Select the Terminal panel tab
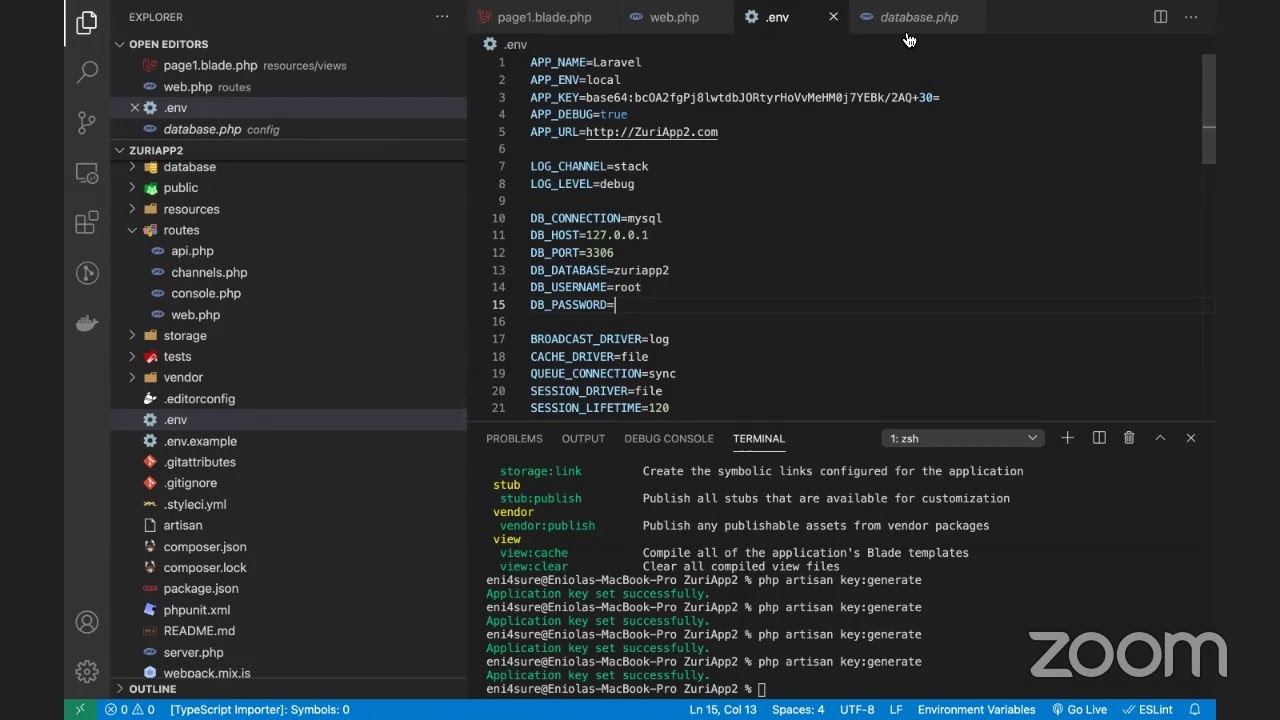 click(759, 438)
